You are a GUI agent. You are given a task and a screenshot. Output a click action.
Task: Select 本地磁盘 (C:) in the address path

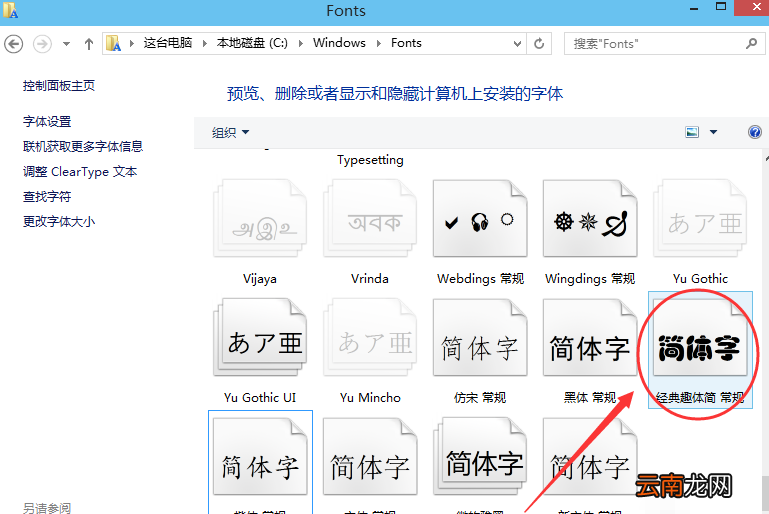(x=252, y=43)
